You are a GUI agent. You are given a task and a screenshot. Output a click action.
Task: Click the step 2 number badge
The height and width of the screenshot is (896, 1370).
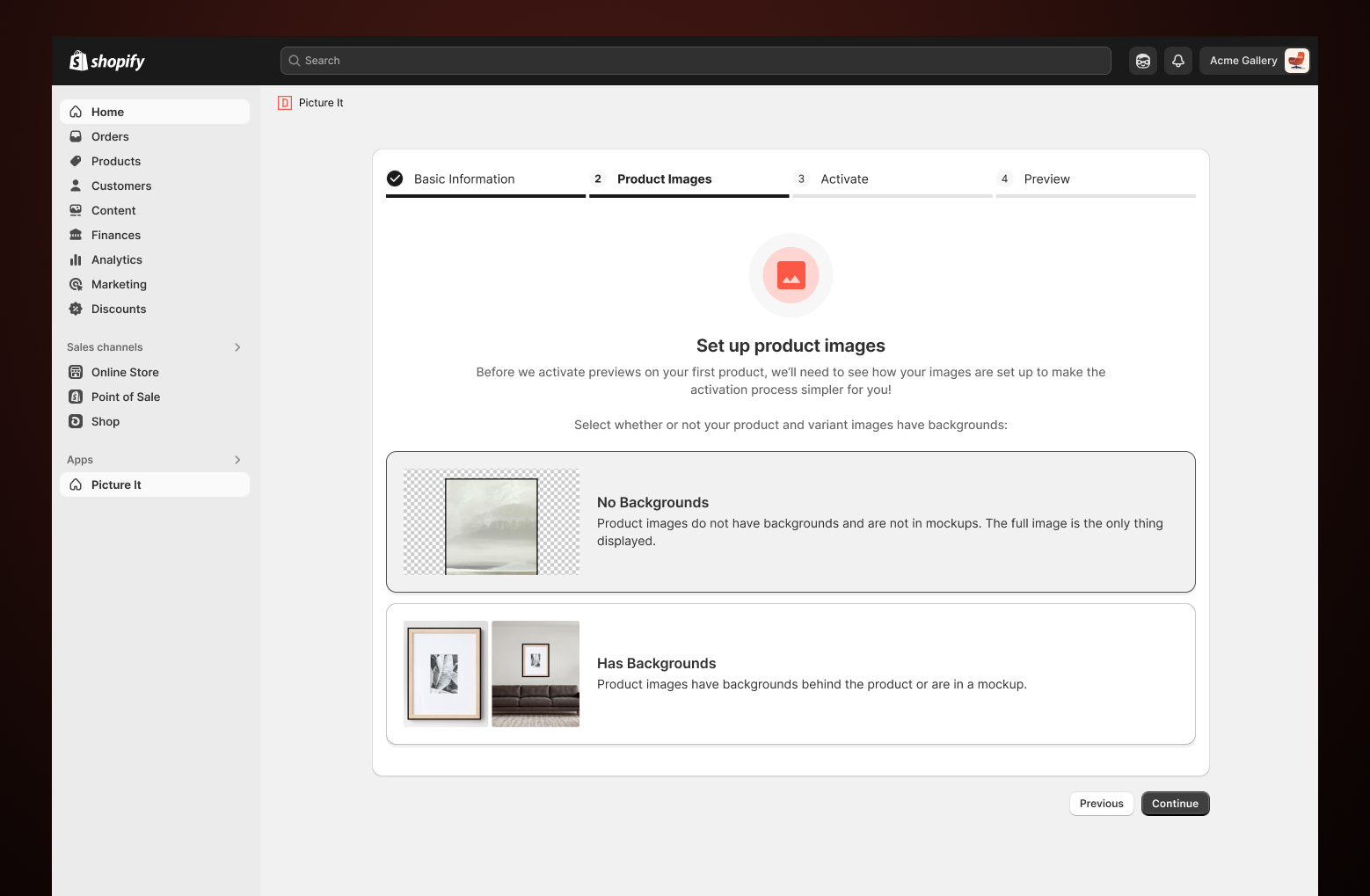pyautogui.click(x=598, y=178)
